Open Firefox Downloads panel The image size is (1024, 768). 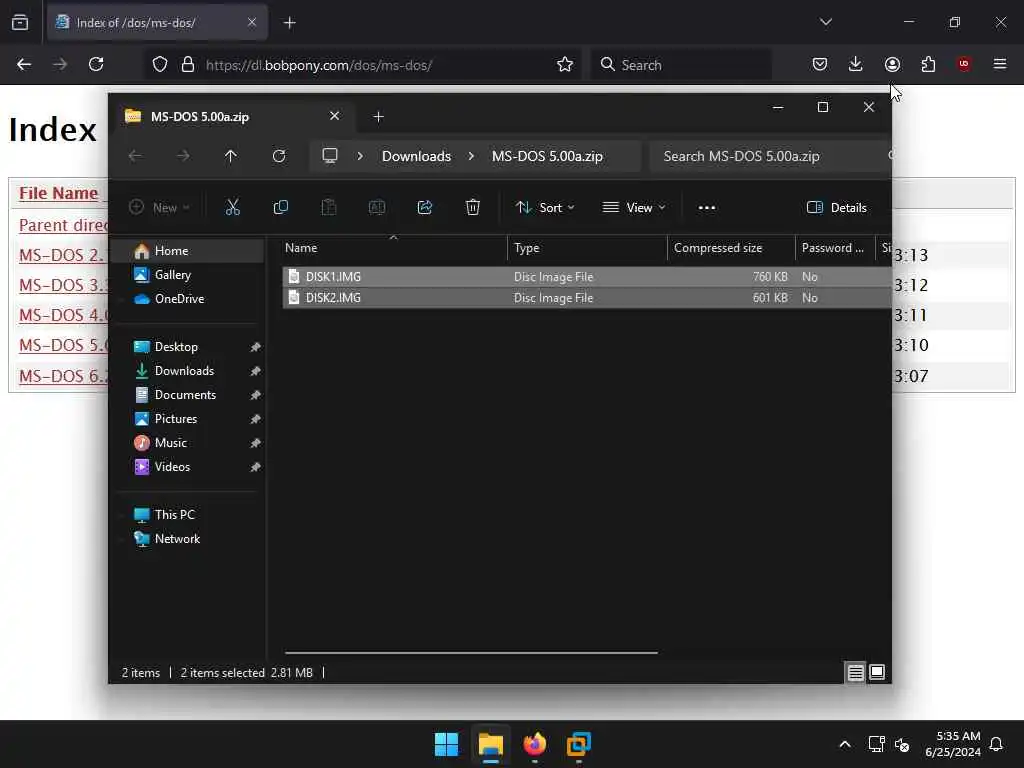[x=856, y=64]
